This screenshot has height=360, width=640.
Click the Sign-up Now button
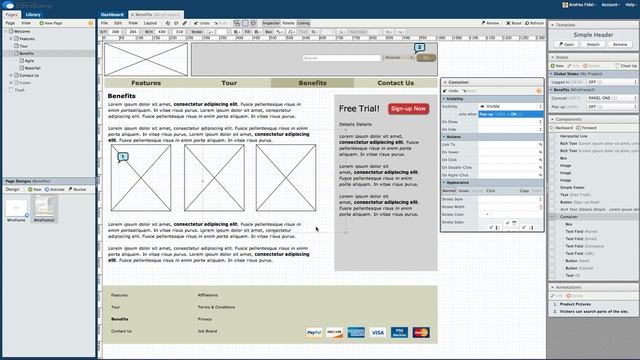pos(408,109)
